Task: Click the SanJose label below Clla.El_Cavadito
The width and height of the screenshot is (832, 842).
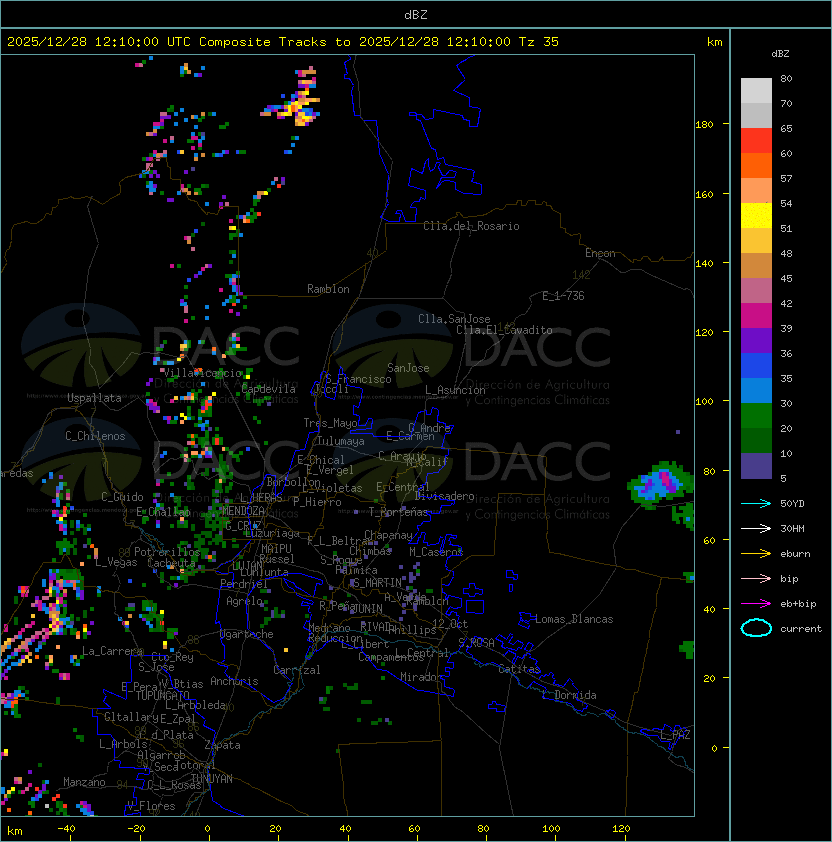Action: tap(408, 368)
